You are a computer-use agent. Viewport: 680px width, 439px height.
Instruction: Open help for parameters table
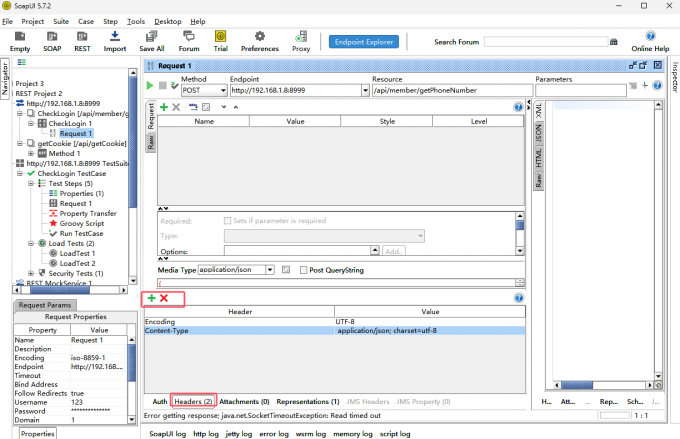click(x=518, y=107)
